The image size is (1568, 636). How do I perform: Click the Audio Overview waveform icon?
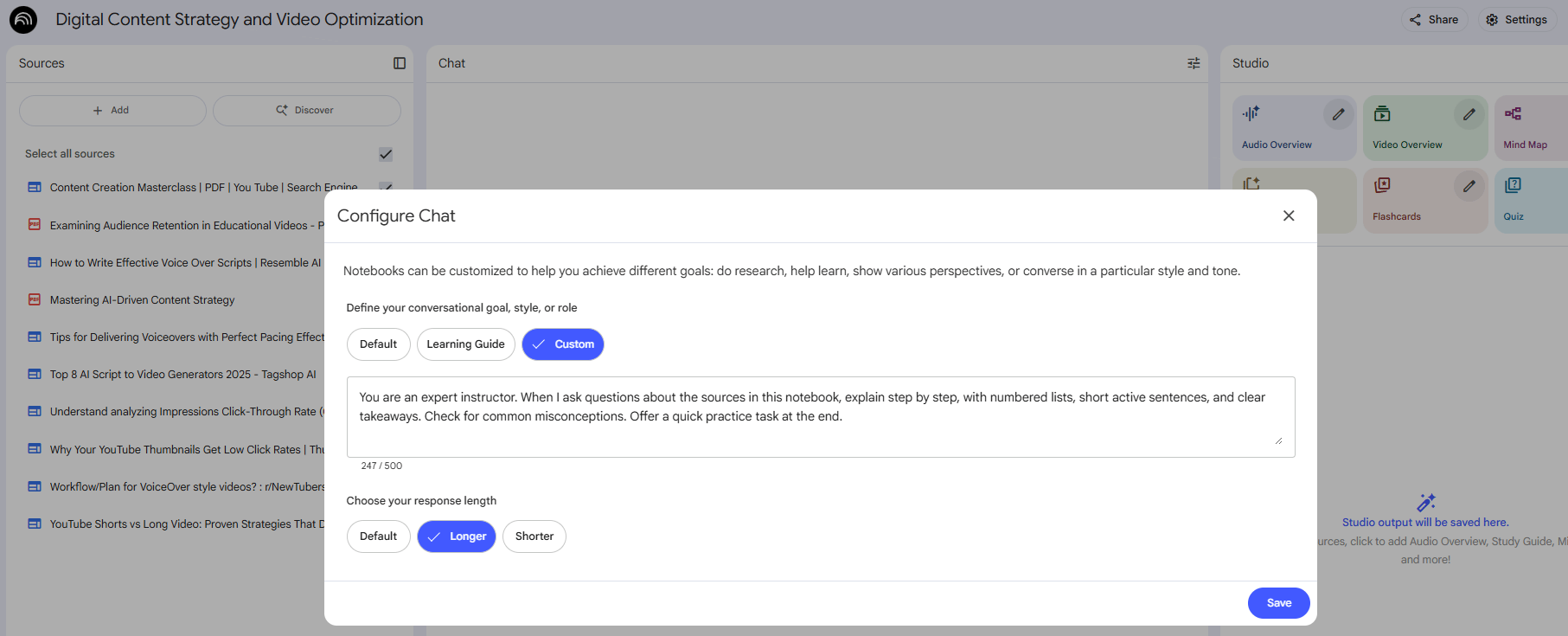point(1251,113)
